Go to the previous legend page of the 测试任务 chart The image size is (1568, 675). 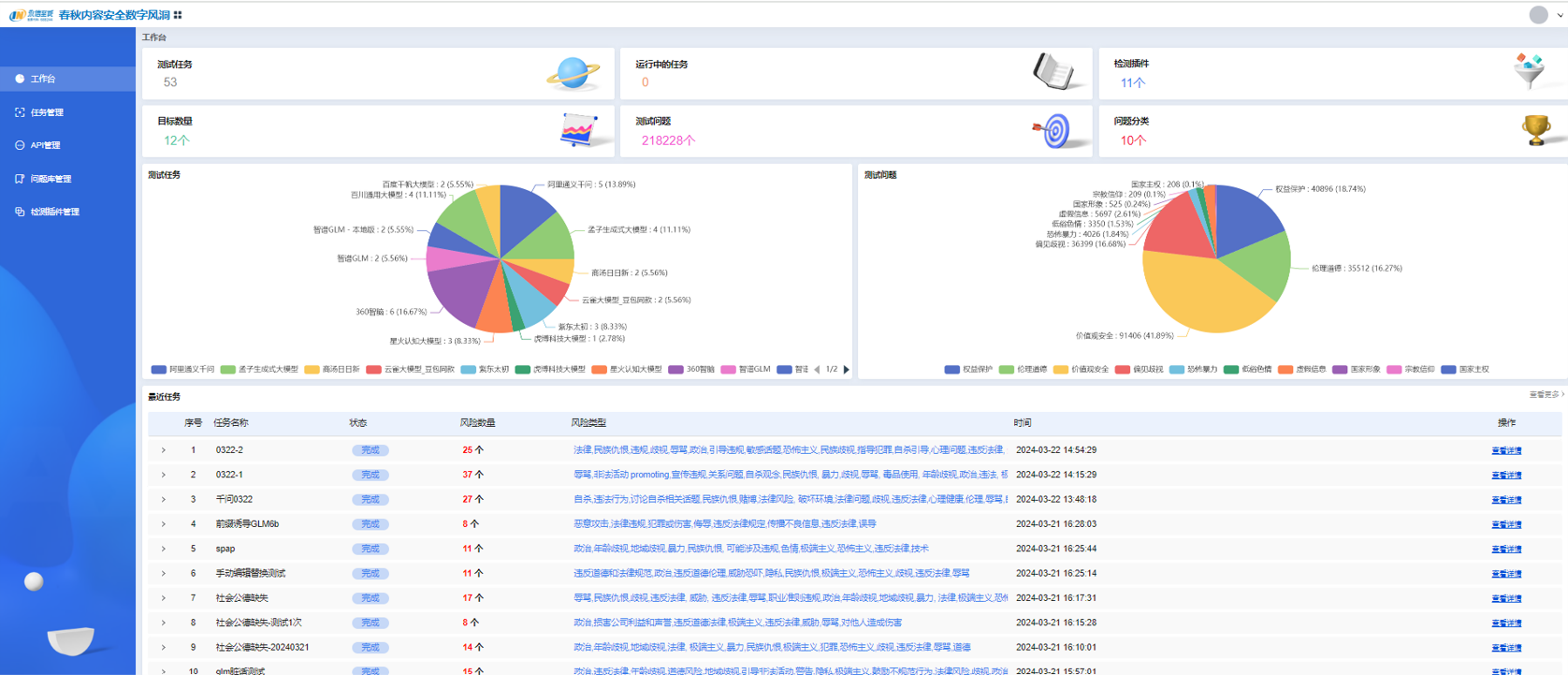[x=817, y=370]
